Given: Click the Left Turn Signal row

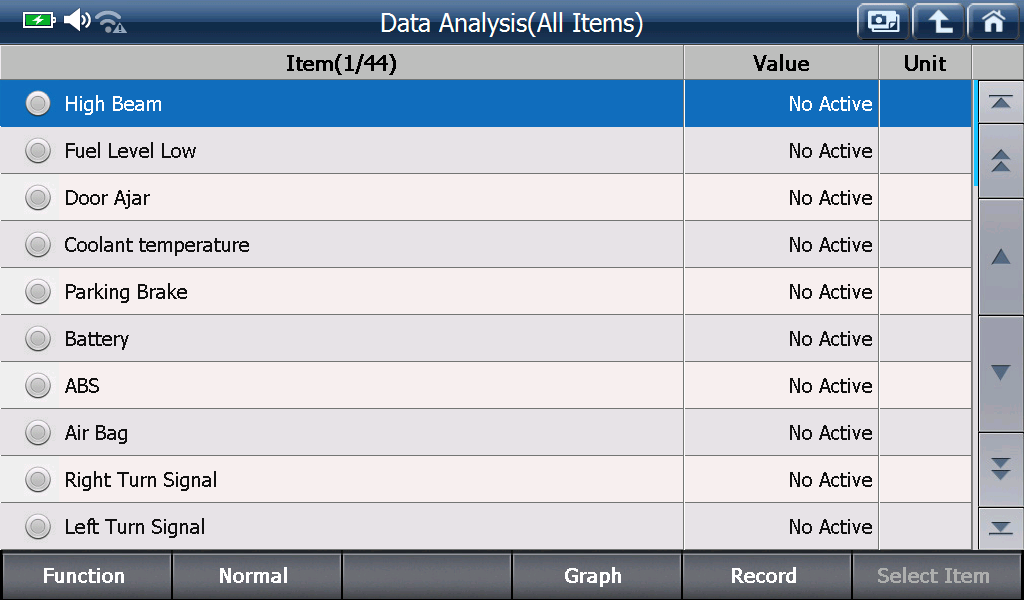Looking at the screenshot, I should (486, 526).
